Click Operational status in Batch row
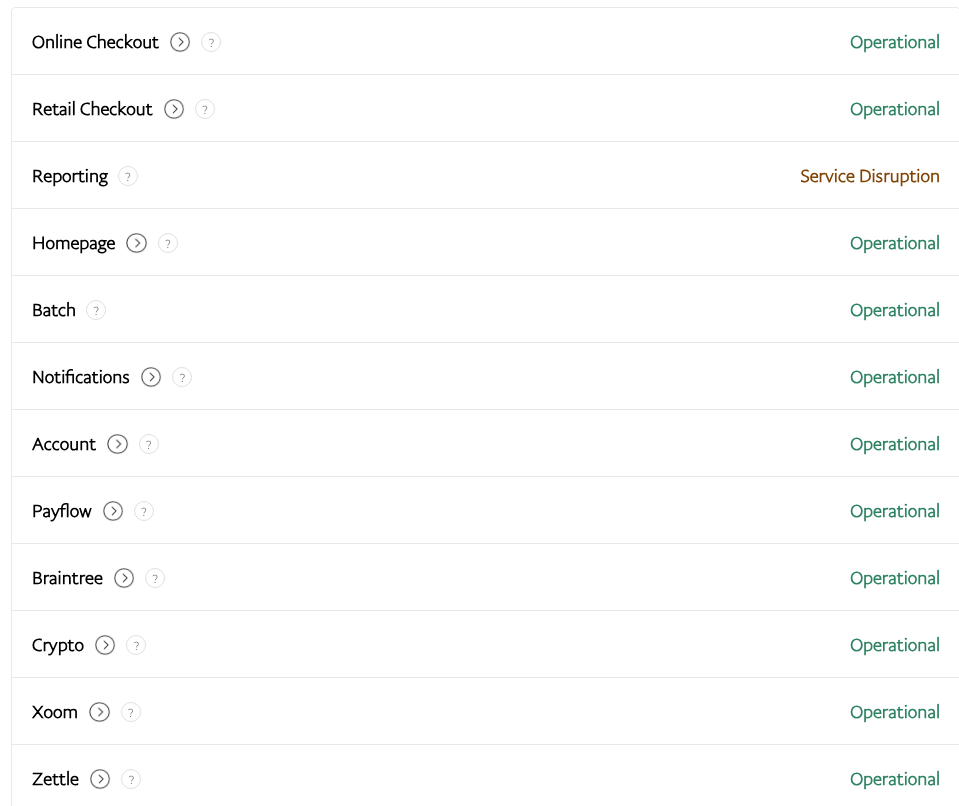This screenshot has height=806, width=959. (x=895, y=311)
